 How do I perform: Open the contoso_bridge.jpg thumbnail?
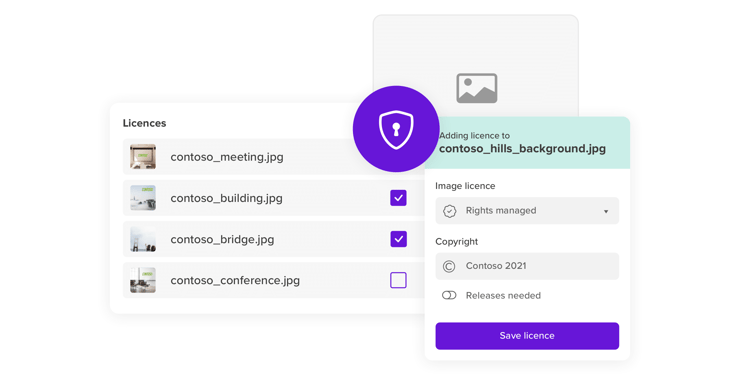(143, 239)
